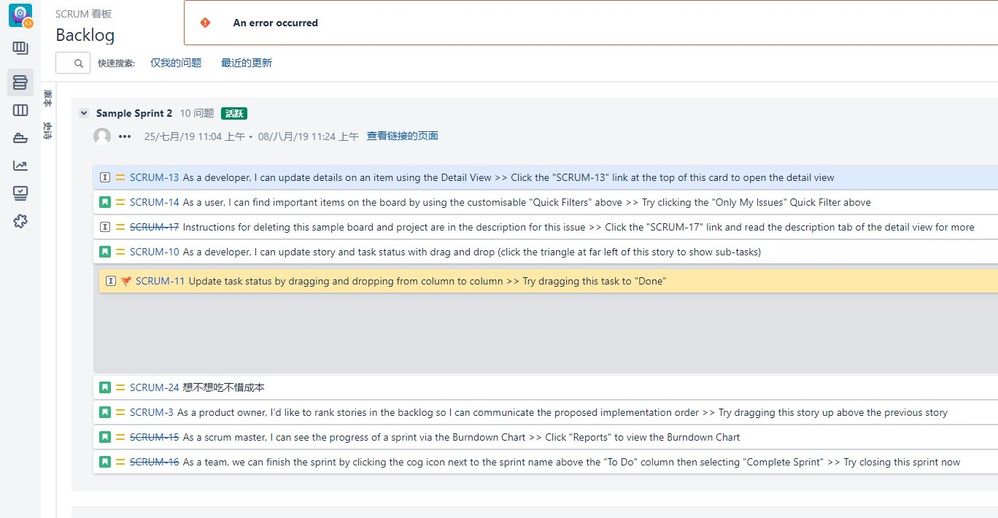Open the Issues monitor icon in sidebar
This screenshot has width=998, height=518.
coord(20,193)
